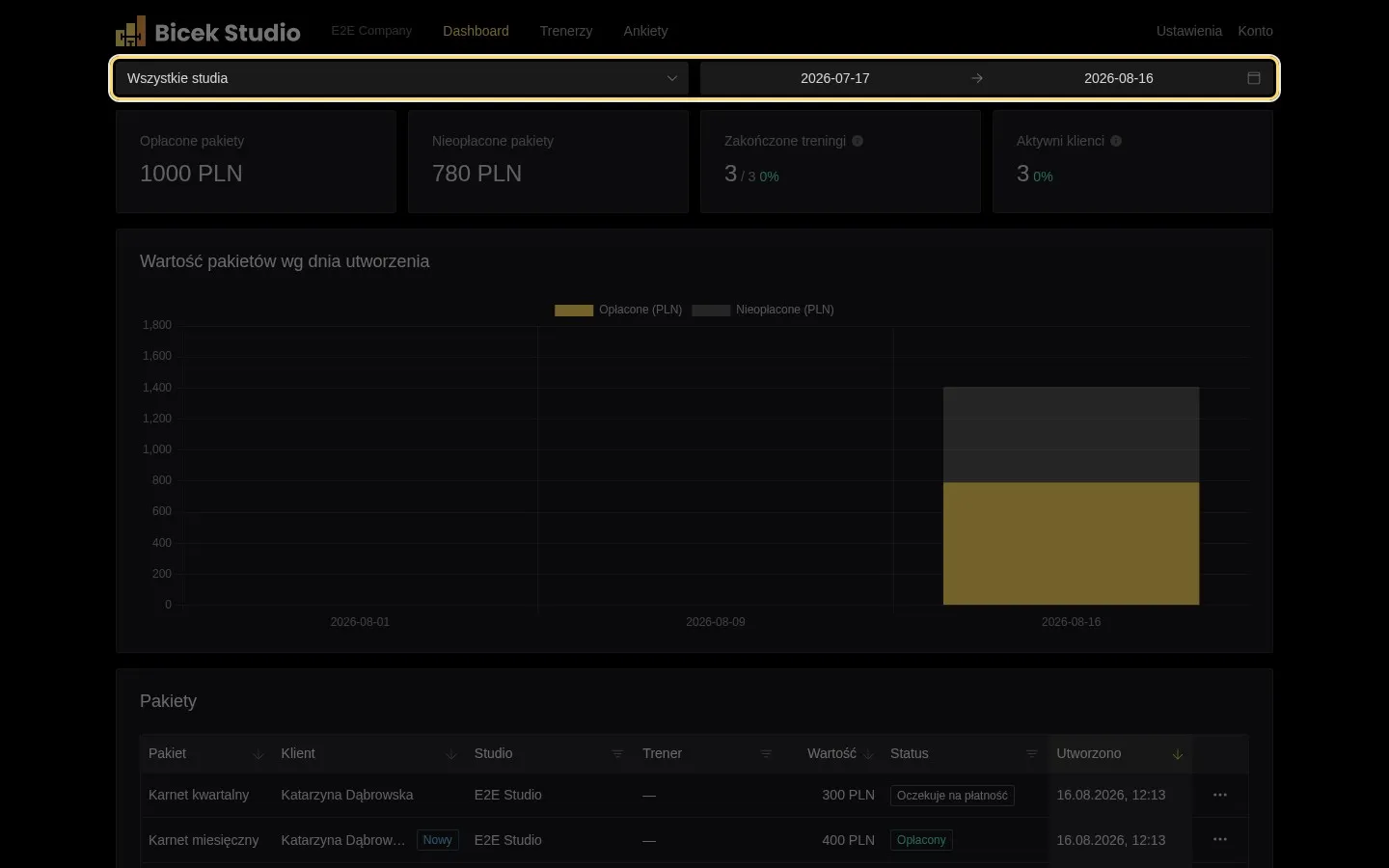Sort by the Utworzono column arrow
This screenshot has width=1389, height=868.
point(1178,754)
